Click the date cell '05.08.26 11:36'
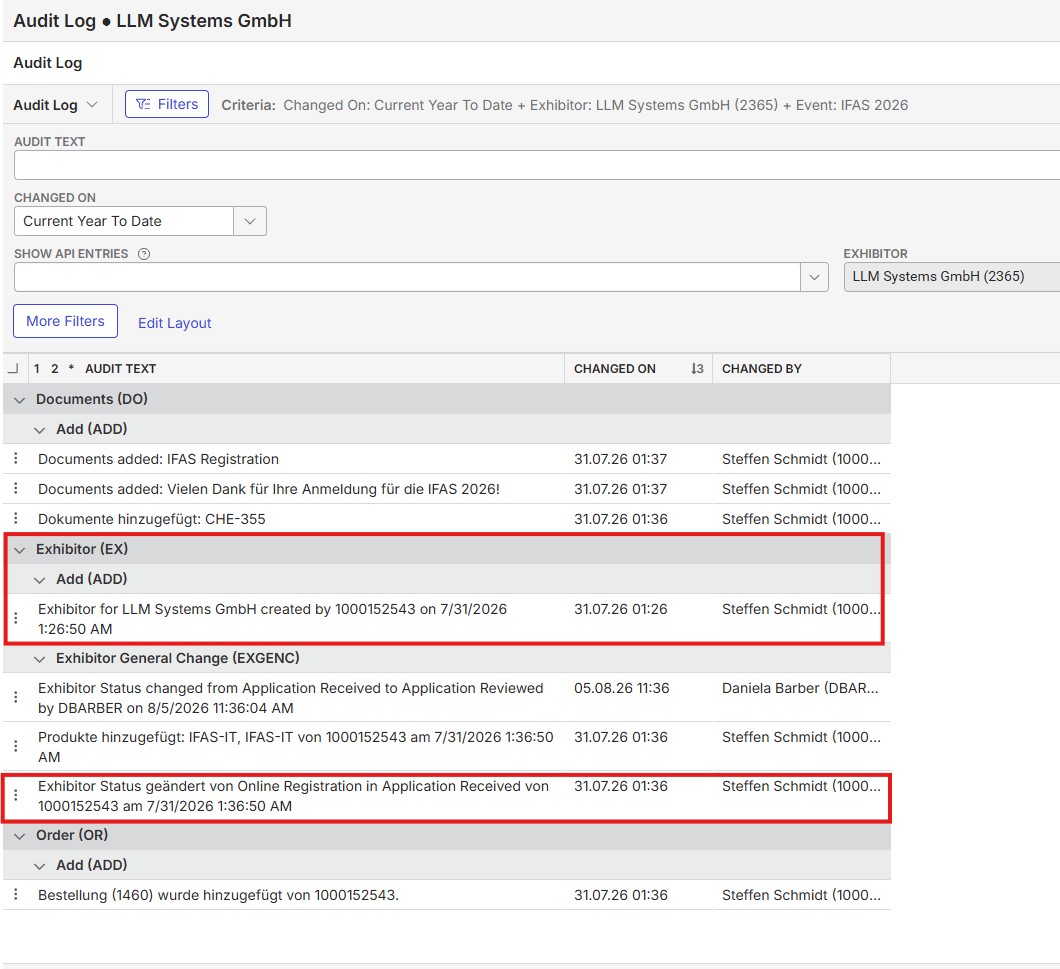The width and height of the screenshot is (1060, 969). [621, 688]
